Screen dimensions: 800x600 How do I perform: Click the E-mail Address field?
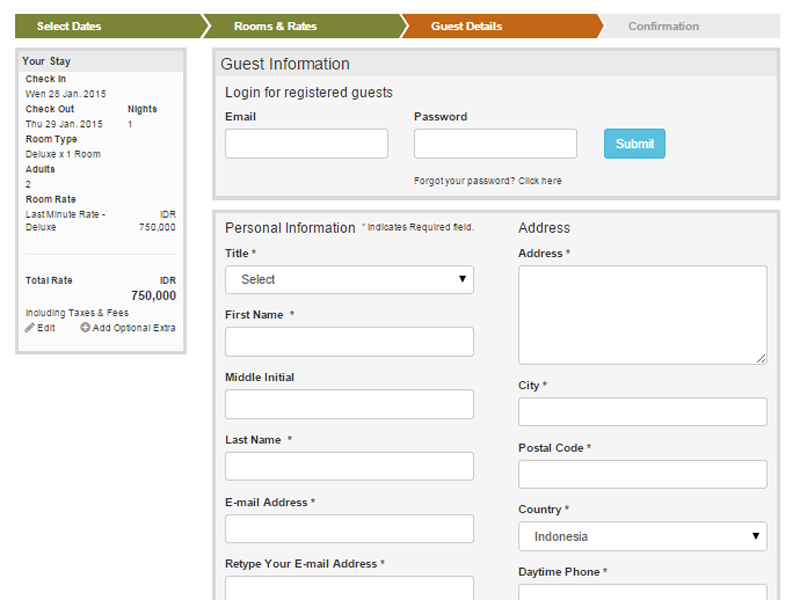pos(349,529)
